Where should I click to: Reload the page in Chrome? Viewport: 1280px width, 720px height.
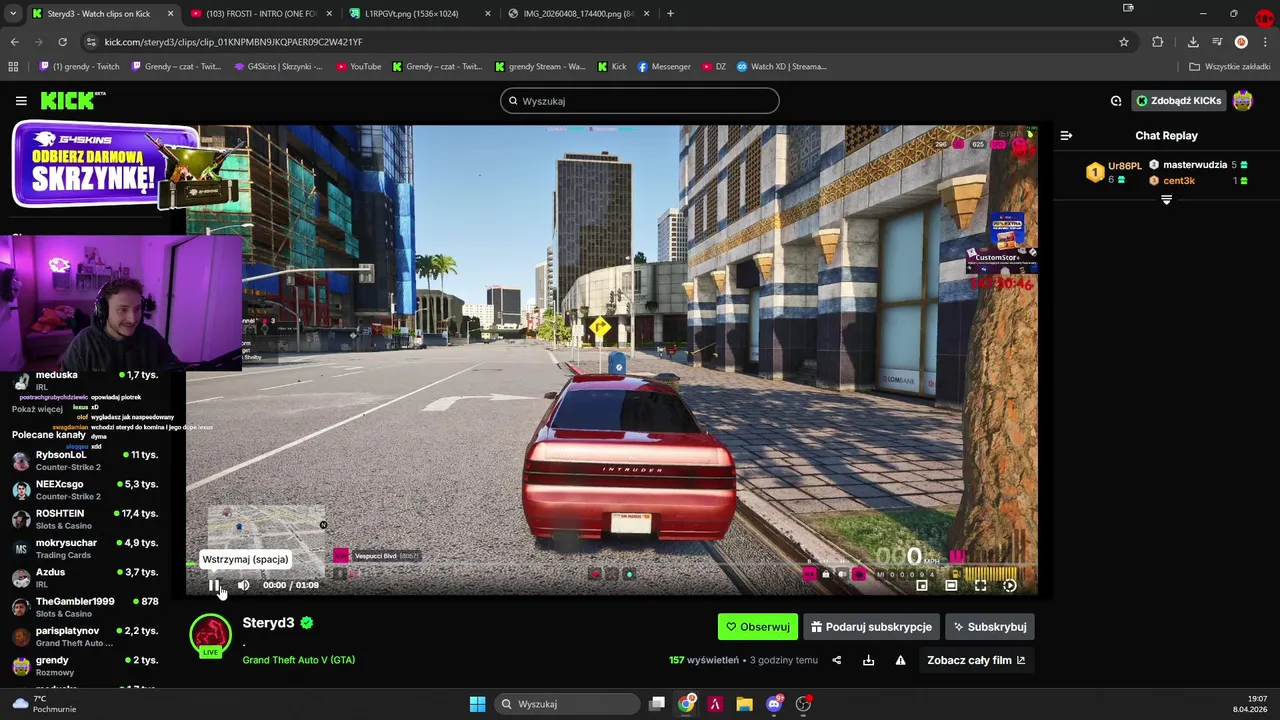tap(62, 42)
